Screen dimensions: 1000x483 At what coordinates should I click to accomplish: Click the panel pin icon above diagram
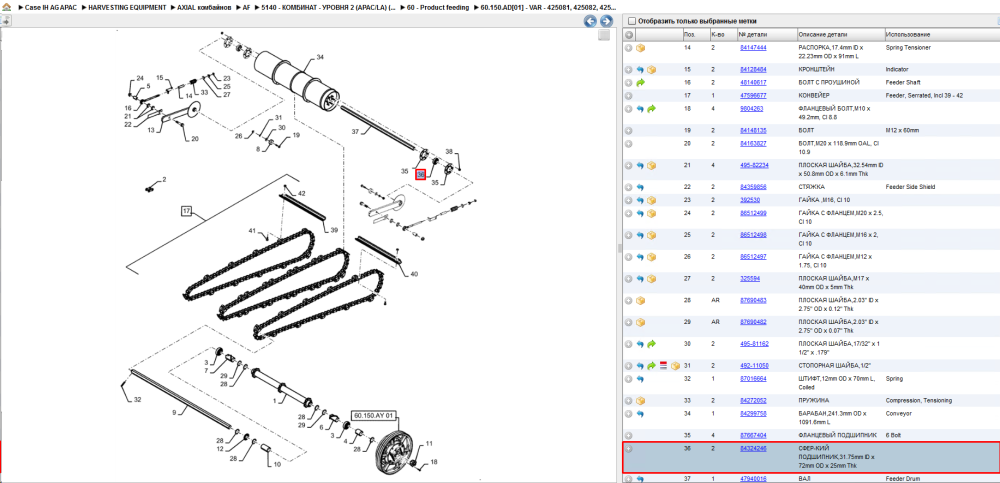click(5, 20)
